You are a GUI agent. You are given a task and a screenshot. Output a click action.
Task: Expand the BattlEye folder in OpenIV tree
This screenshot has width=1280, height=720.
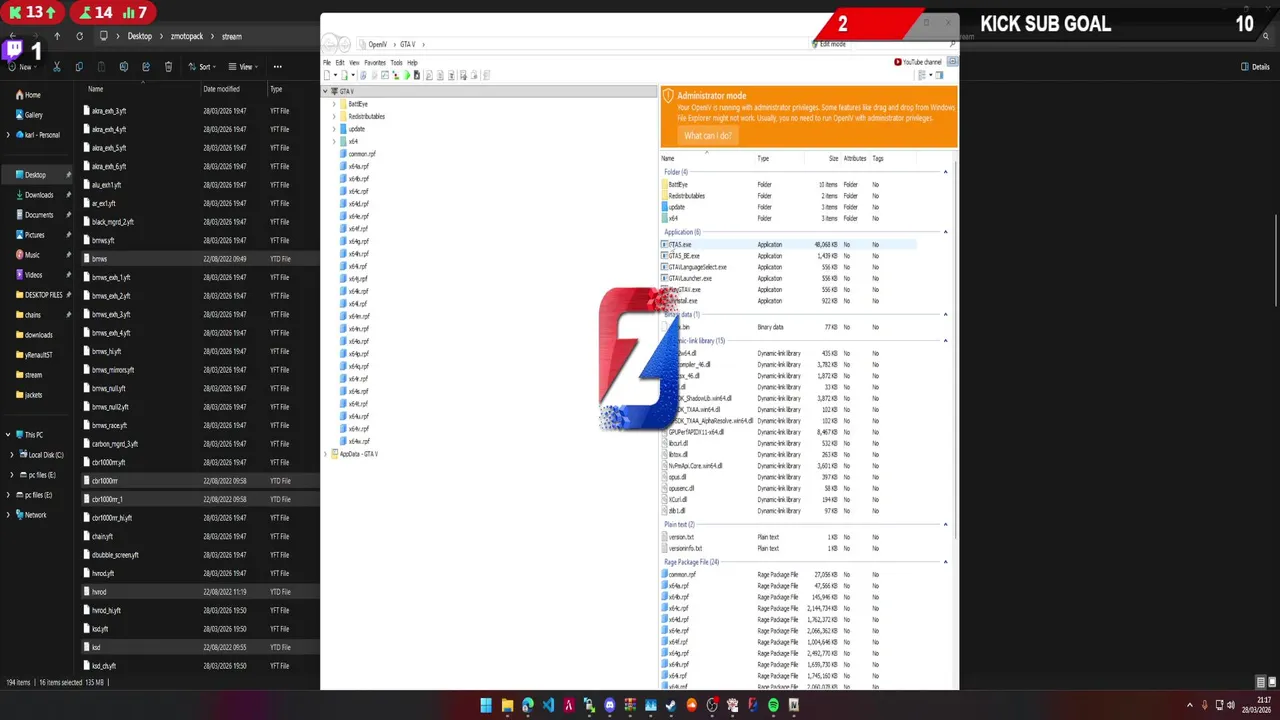(x=334, y=104)
